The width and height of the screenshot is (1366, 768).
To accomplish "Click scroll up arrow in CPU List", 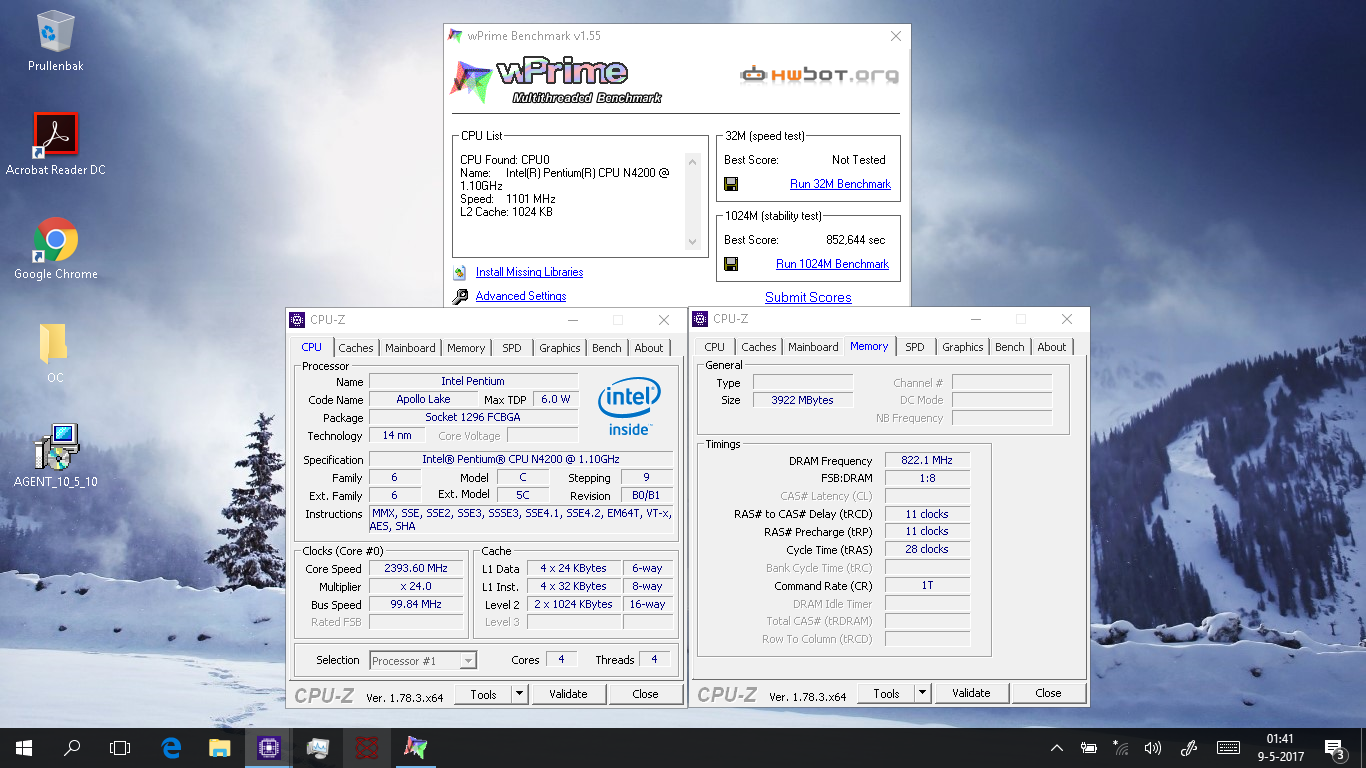I will coord(693,161).
